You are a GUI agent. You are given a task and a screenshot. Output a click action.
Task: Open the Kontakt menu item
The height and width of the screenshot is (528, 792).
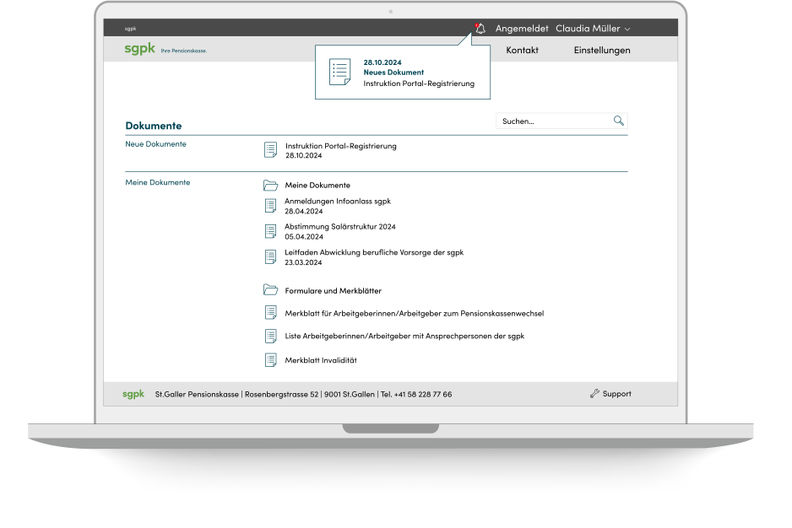click(x=522, y=50)
